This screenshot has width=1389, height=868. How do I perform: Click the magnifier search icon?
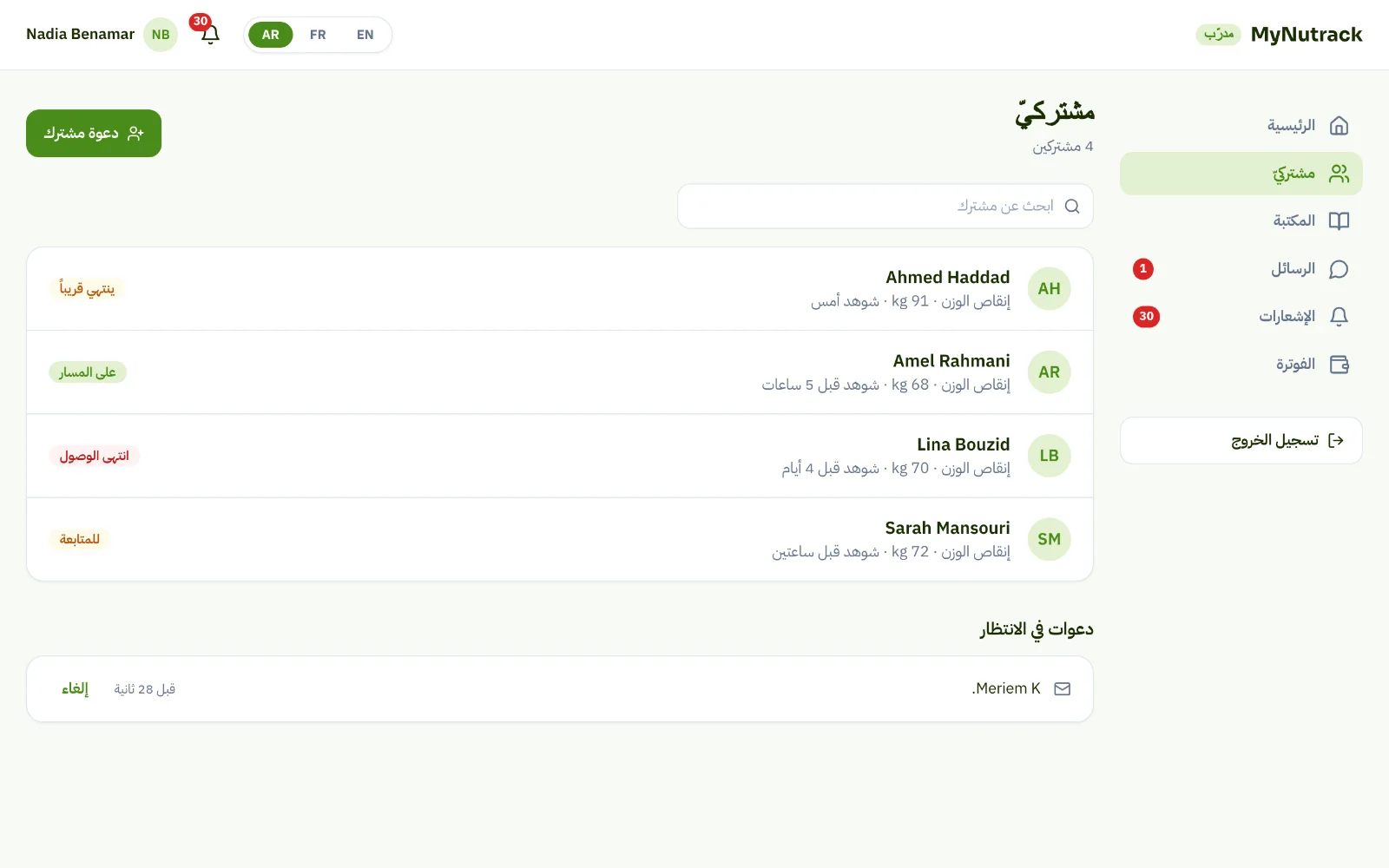pos(1072,207)
